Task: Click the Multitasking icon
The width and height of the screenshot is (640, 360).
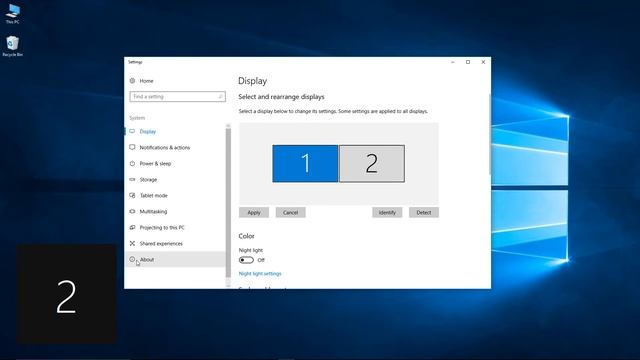Action: (132, 211)
